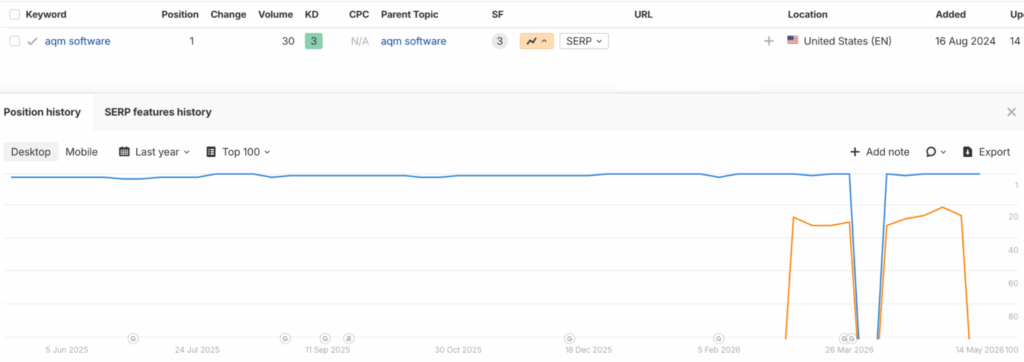Screen dimensions: 1024x362
Task: Click the file icon in Export
Action: point(968,152)
